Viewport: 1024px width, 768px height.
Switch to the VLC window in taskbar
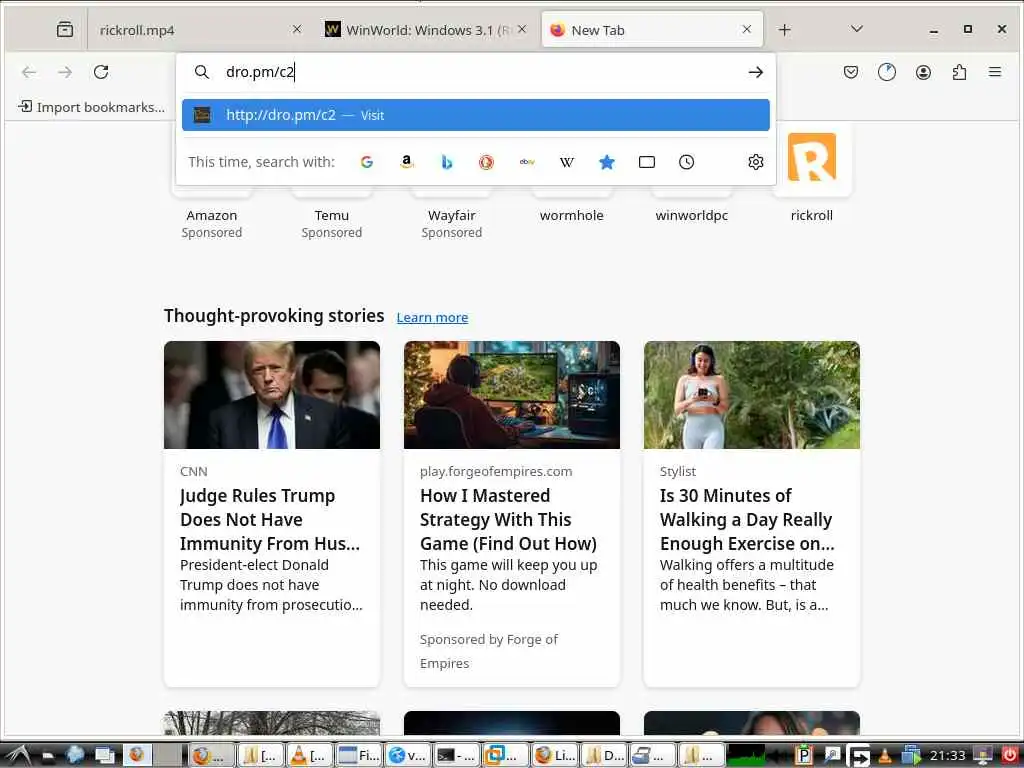tap(308, 756)
